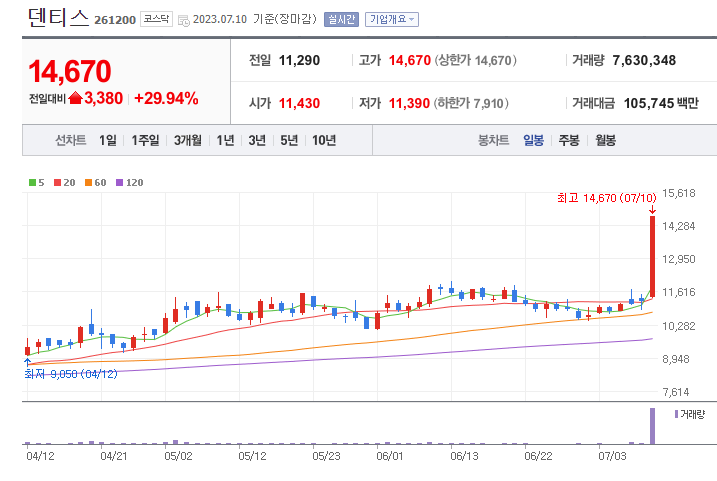Click the stock code 261200
The height and width of the screenshot is (481, 717).
pyautogui.click(x=115, y=20)
